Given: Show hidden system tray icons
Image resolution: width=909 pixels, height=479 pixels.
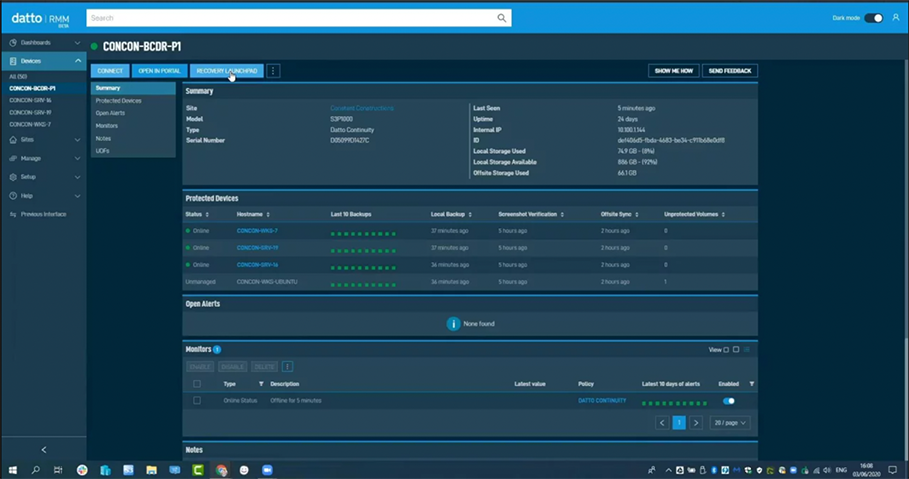Looking at the screenshot, I should pyautogui.click(x=668, y=470).
